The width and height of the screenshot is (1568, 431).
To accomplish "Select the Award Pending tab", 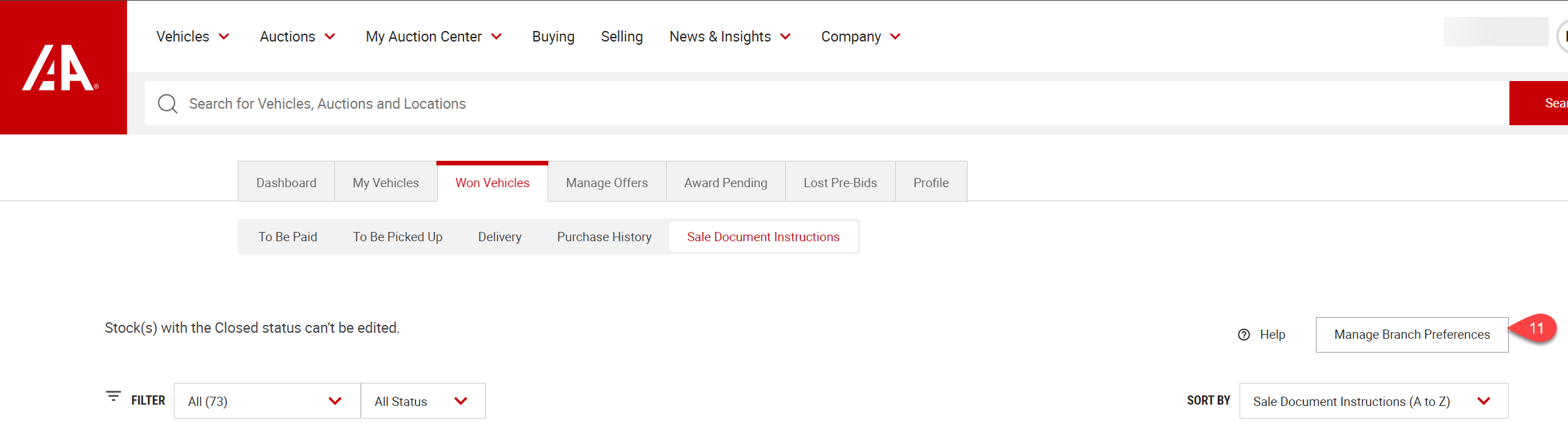I will pyautogui.click(x=725, y=183).
